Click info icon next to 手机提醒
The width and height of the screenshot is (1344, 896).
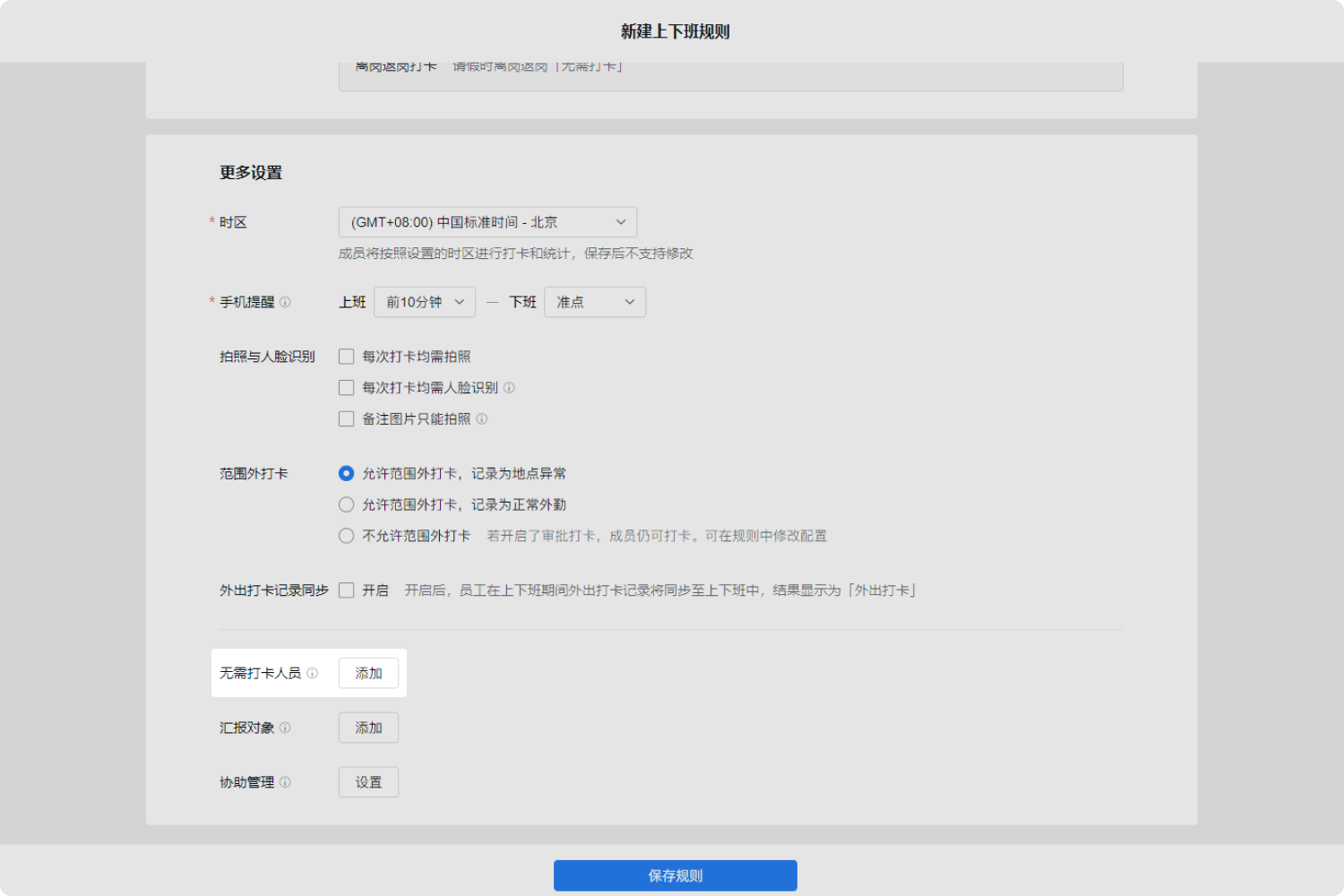[x=285, y=302]
